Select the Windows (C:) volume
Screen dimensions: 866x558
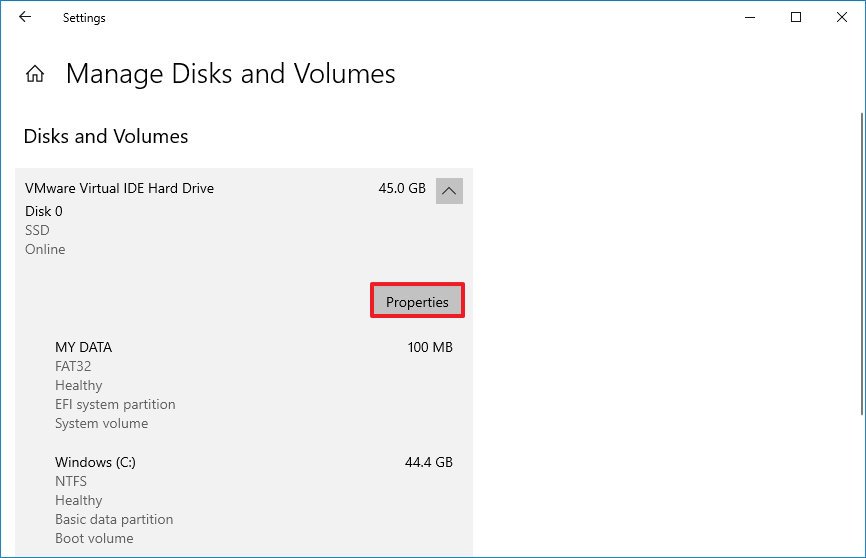pos(95,462)
